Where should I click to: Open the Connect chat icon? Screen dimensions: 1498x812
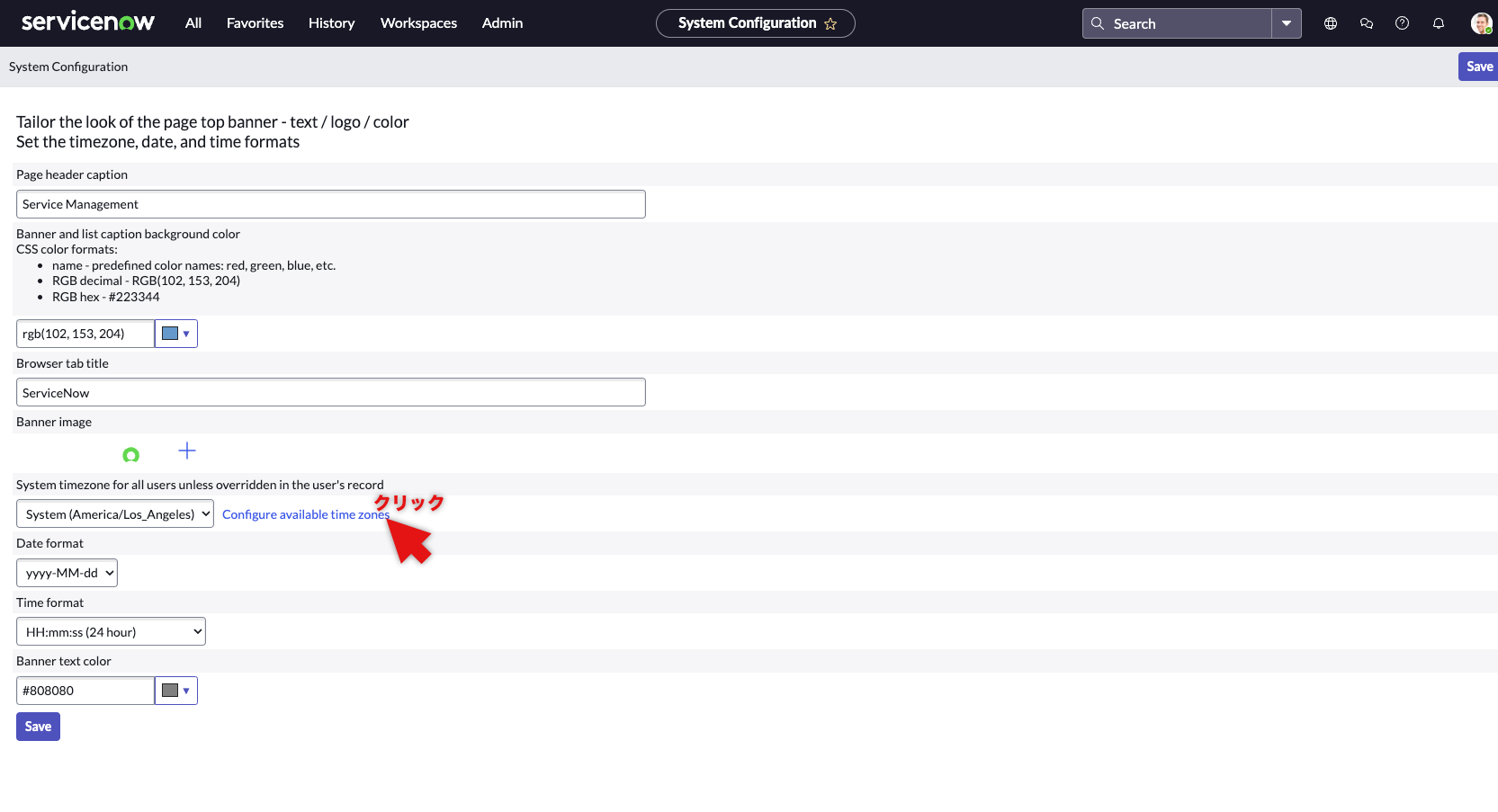(x=1366, y=23)
